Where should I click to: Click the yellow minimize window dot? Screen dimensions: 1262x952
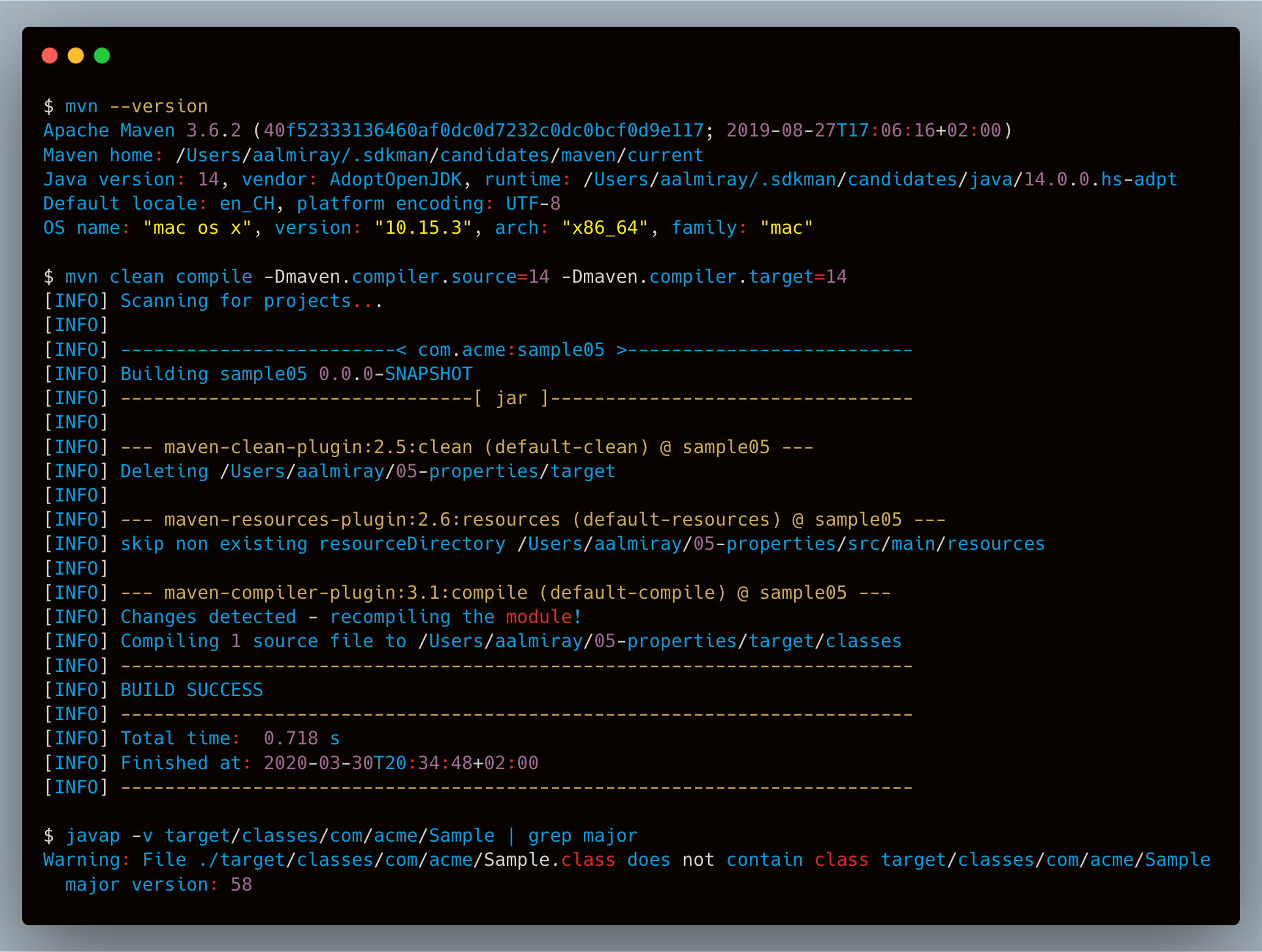[76, 56]
